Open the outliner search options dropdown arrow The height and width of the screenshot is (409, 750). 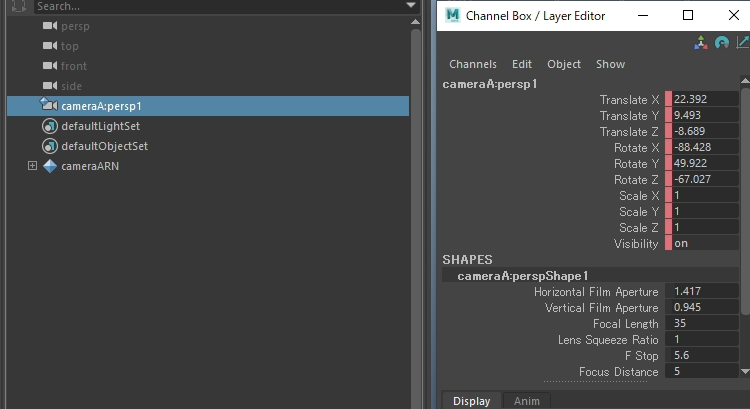click(x=411, y=5)
